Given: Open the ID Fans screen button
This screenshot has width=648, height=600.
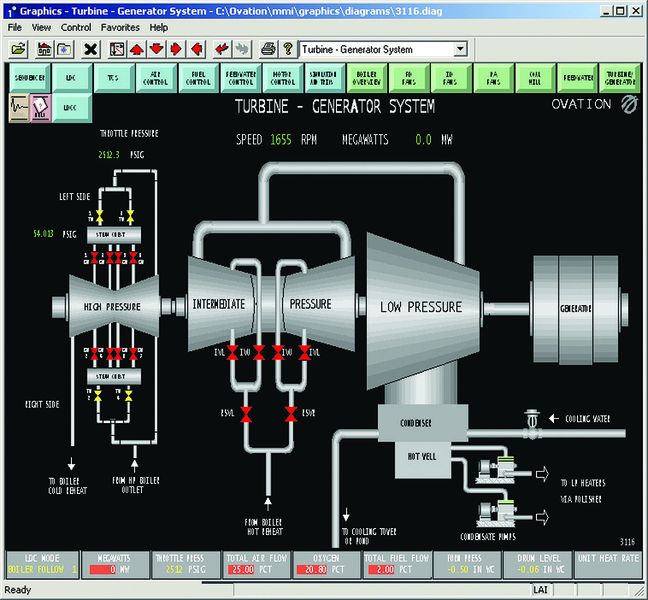Looking at the screenshot, I should point(451,78).
